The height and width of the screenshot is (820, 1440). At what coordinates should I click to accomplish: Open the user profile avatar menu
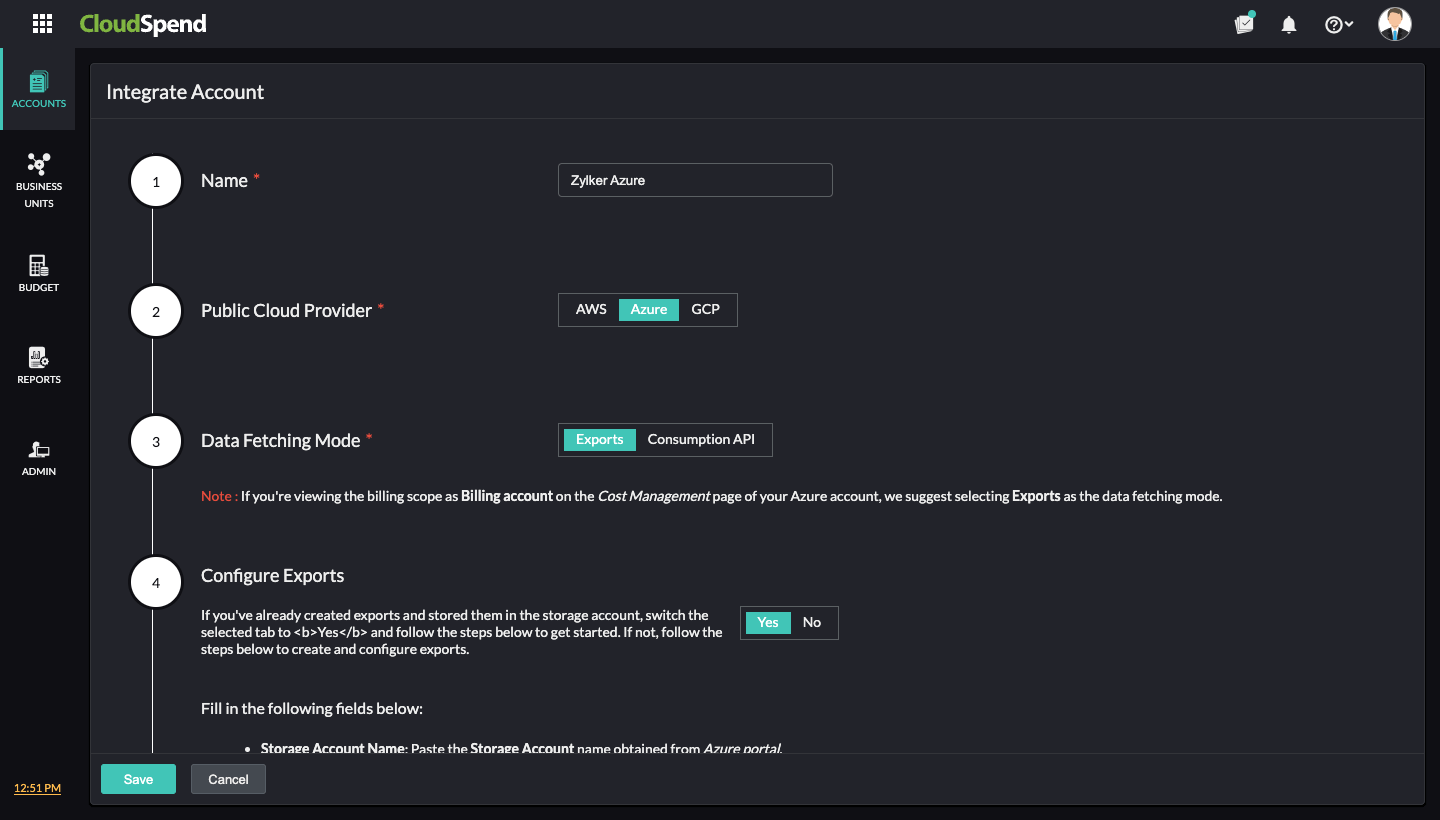(x=1394, y=24)
